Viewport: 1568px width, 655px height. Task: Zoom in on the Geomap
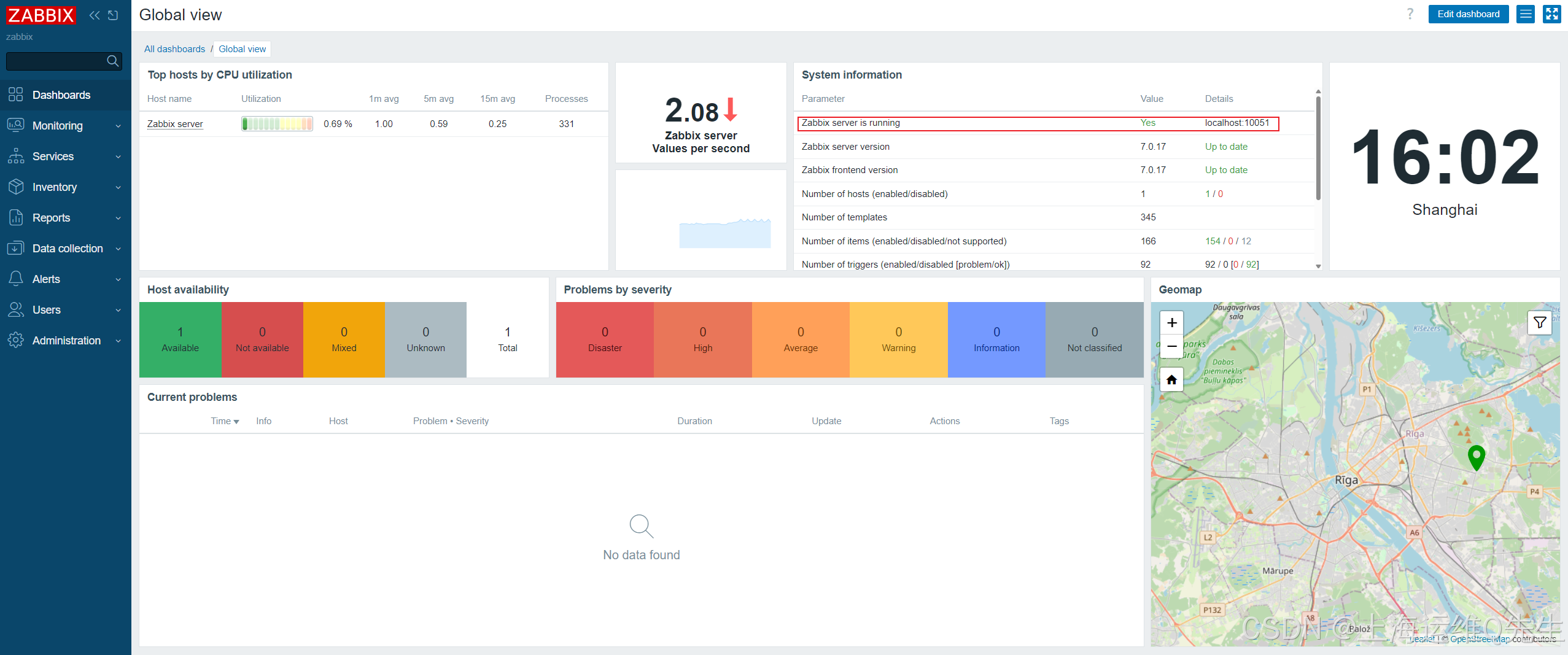coord(1171,322)
